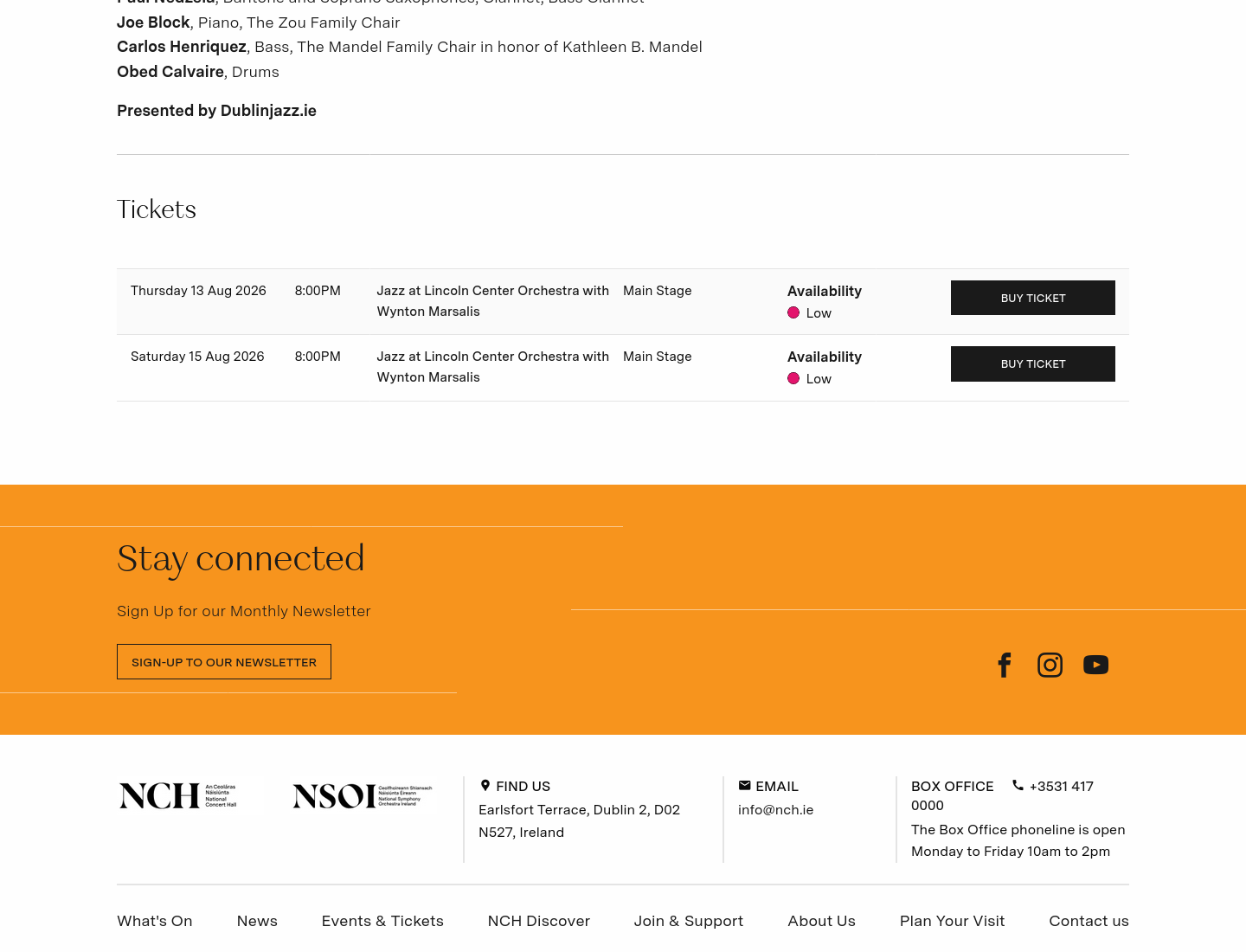The width and height of the screenshot is (1246, 952).
Task: Click Saturday row's event title text
Action: [x=493, y=367]
